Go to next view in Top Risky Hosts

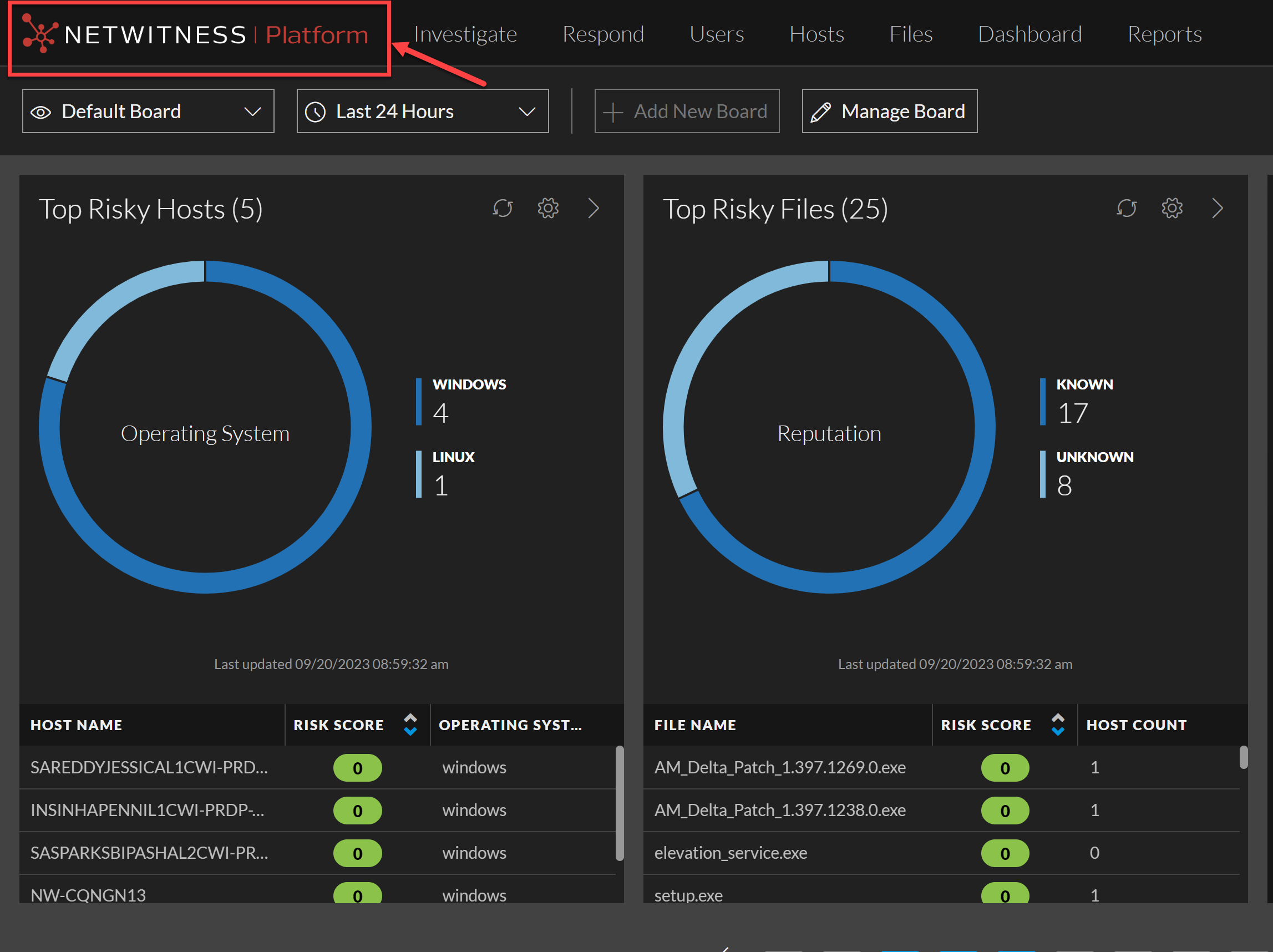point(594,209)
